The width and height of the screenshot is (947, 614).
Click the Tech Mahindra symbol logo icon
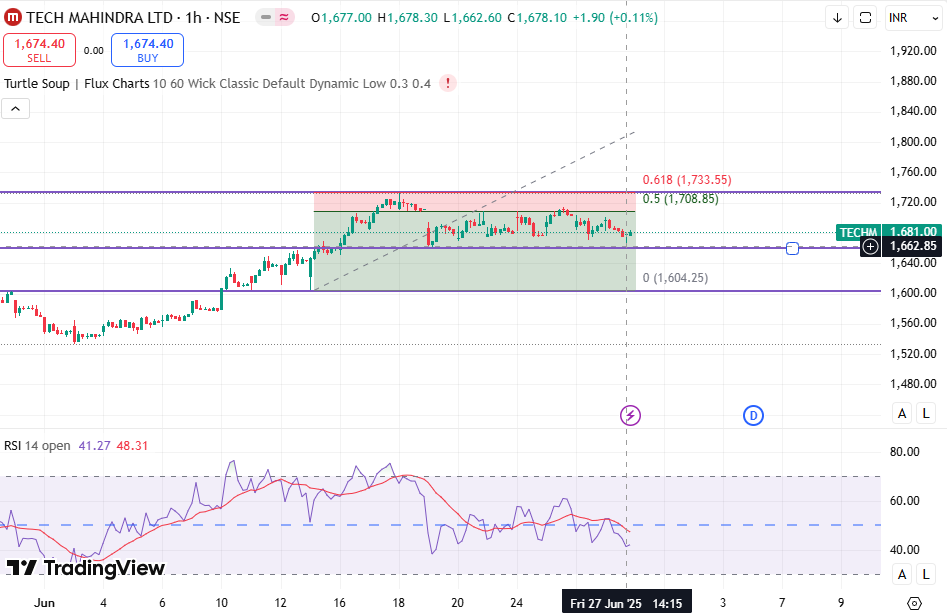click(x=13, y=18)
